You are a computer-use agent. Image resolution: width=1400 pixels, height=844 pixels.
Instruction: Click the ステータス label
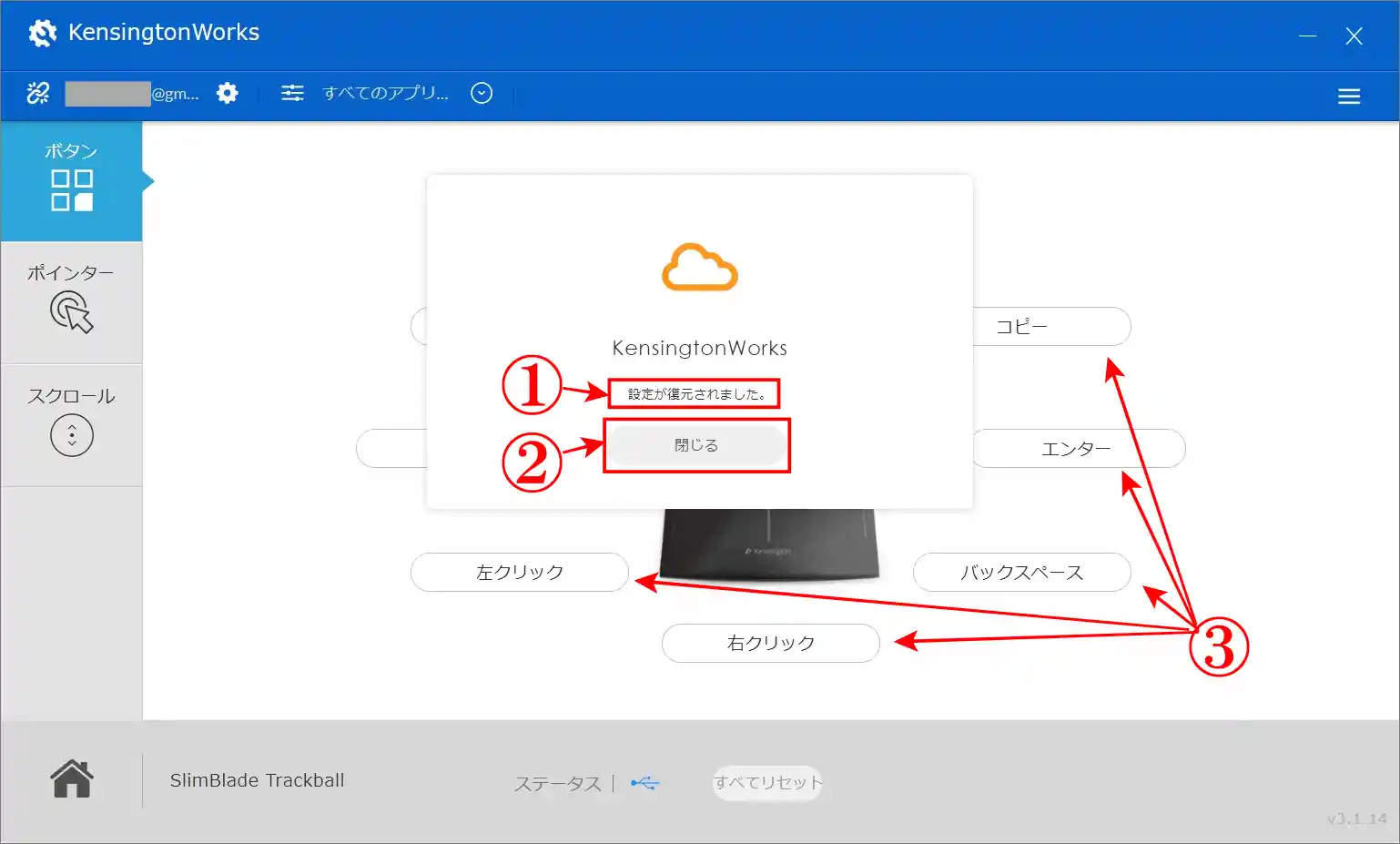[x=558, y=784]
